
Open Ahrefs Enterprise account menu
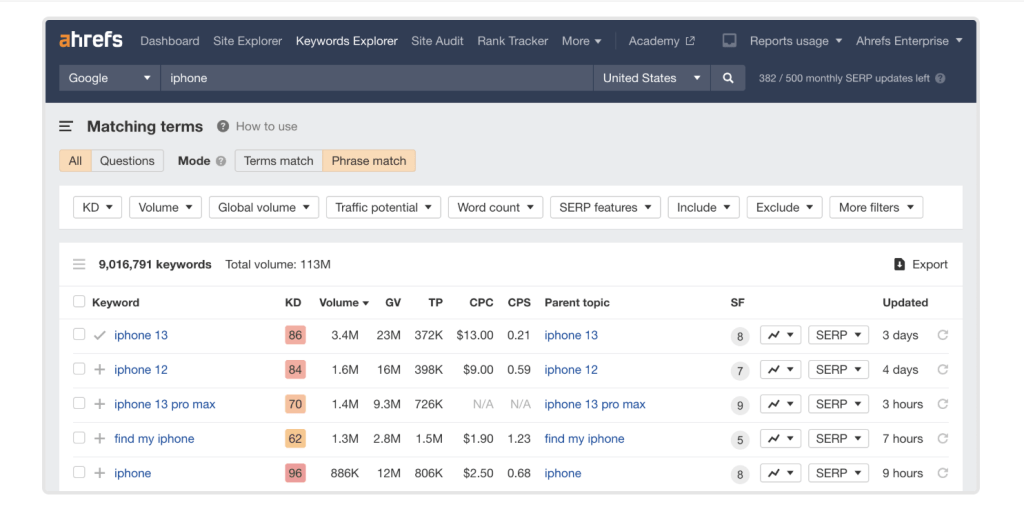(x=909, y=41)
